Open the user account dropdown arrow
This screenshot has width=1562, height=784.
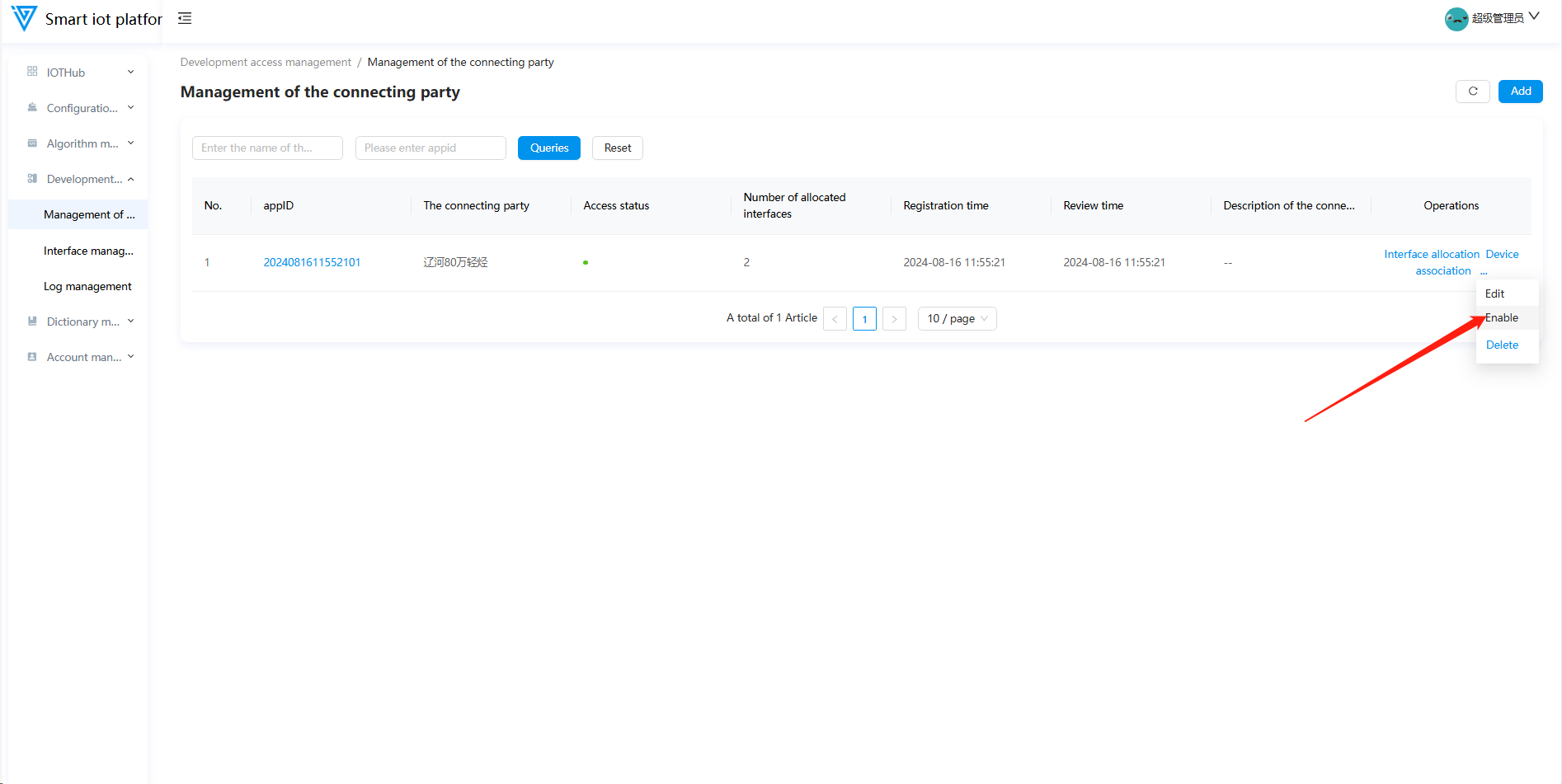click(1534, 16)
